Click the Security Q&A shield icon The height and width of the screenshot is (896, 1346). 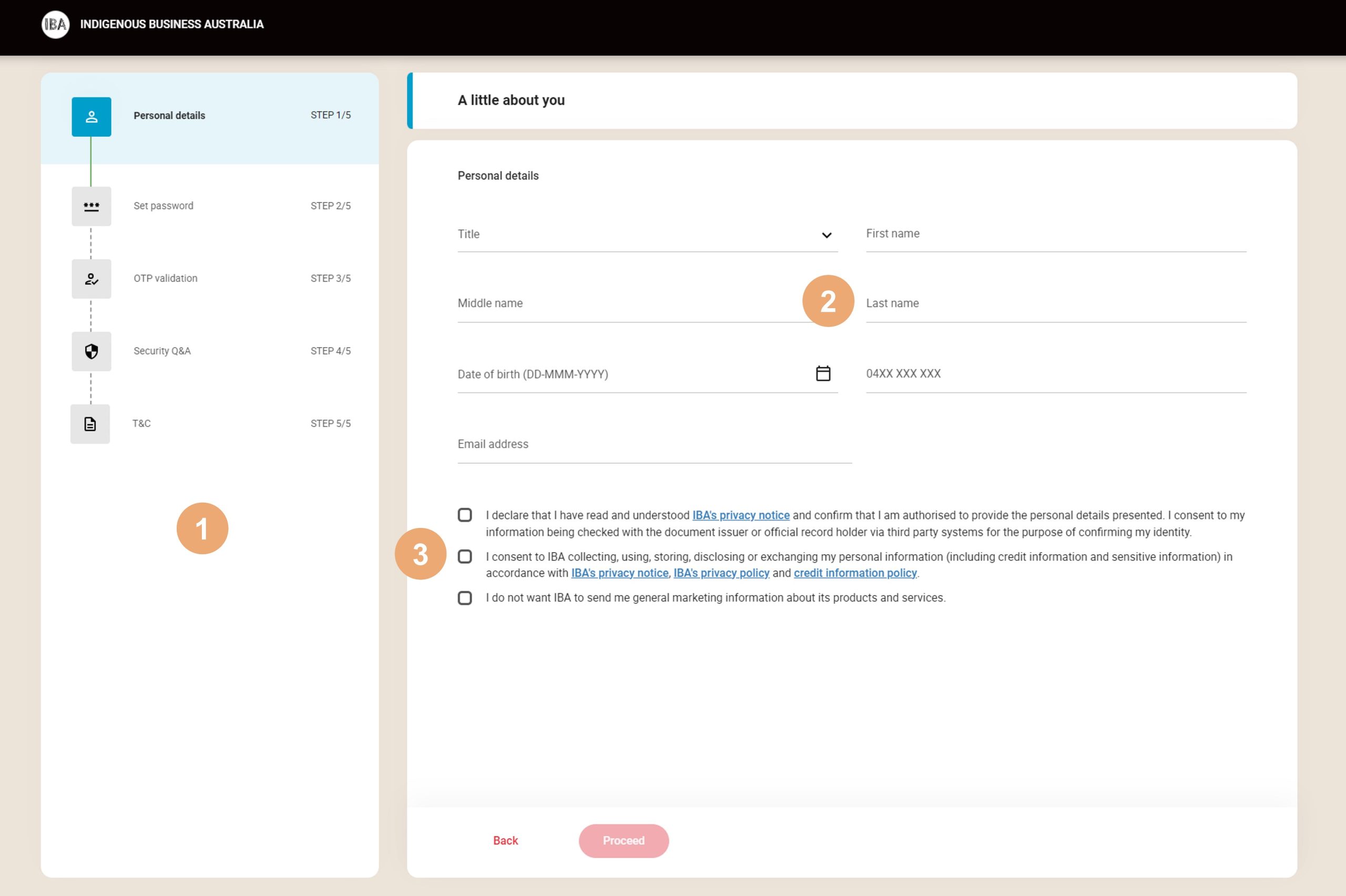click(x=91, y=351)
